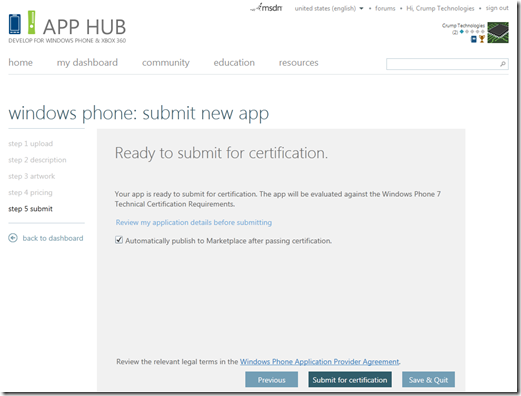This screenshot has height=396, width=521.
Task: Open the community menu
Action: pyautogui.click(x=166, y=63)
